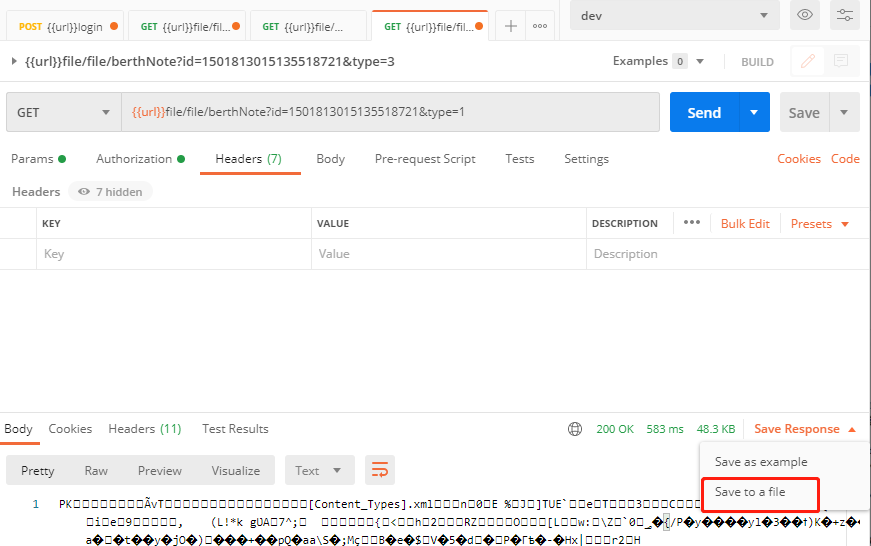Select the Authorization tab
This screenshot has width=871, height=546.
coord(140,159)
